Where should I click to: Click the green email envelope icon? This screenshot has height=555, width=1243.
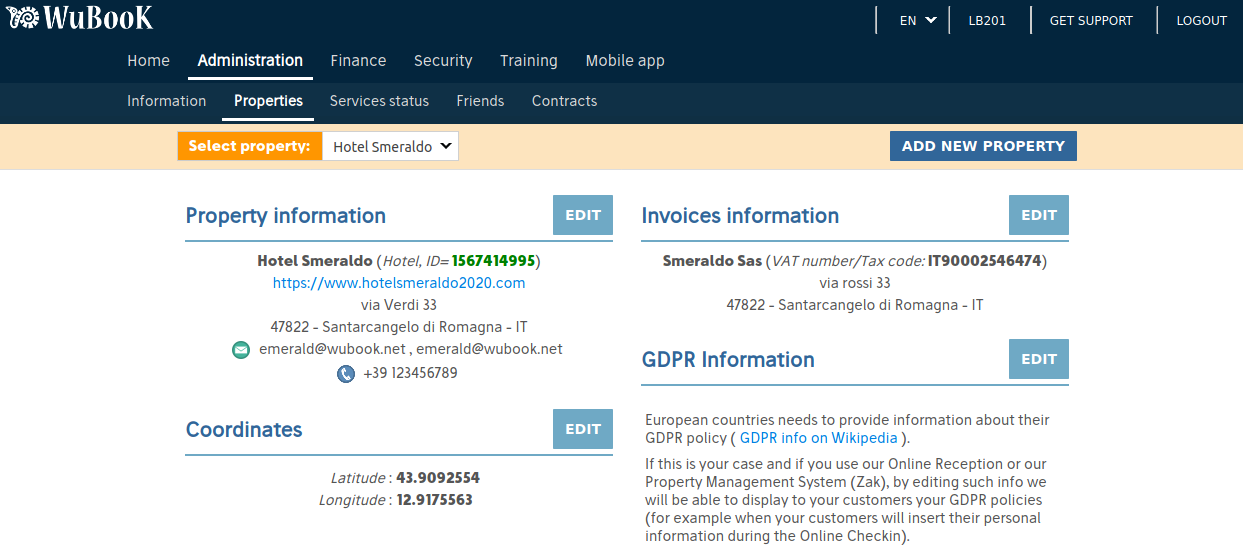pos(240,350)
